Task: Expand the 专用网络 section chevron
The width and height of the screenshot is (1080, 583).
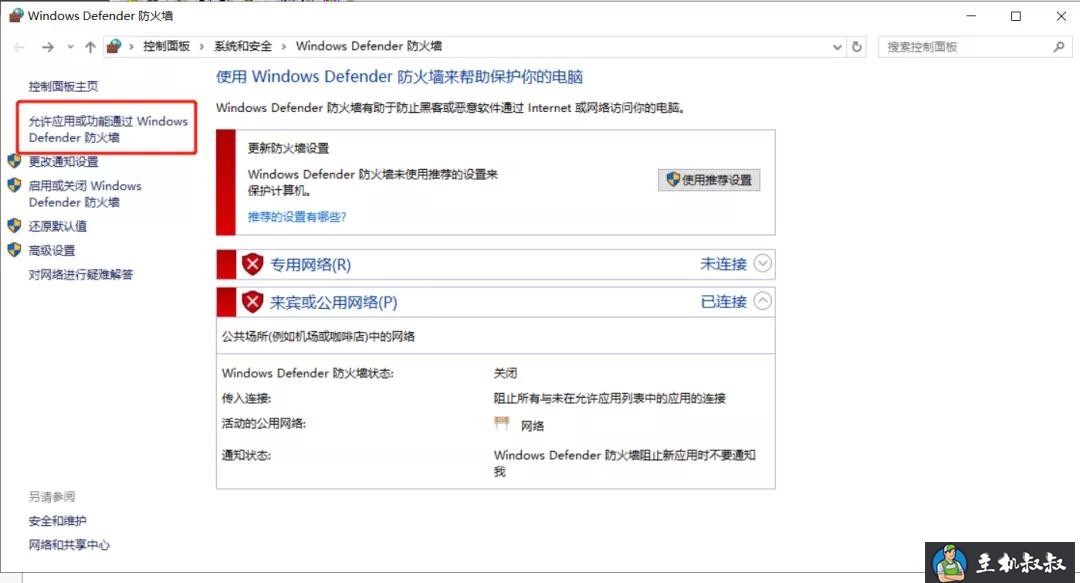Action: pyautogui.click(x=762, y=263)
